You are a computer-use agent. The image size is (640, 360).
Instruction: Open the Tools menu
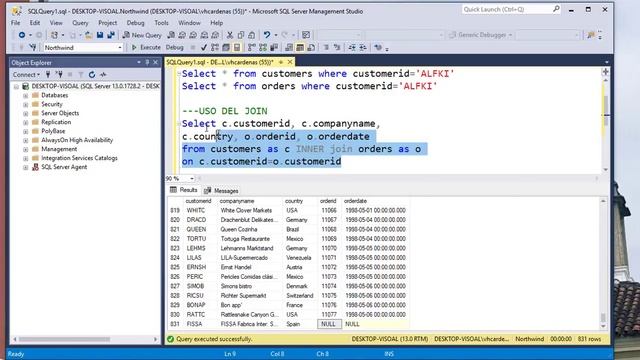[x=161, y=23]
